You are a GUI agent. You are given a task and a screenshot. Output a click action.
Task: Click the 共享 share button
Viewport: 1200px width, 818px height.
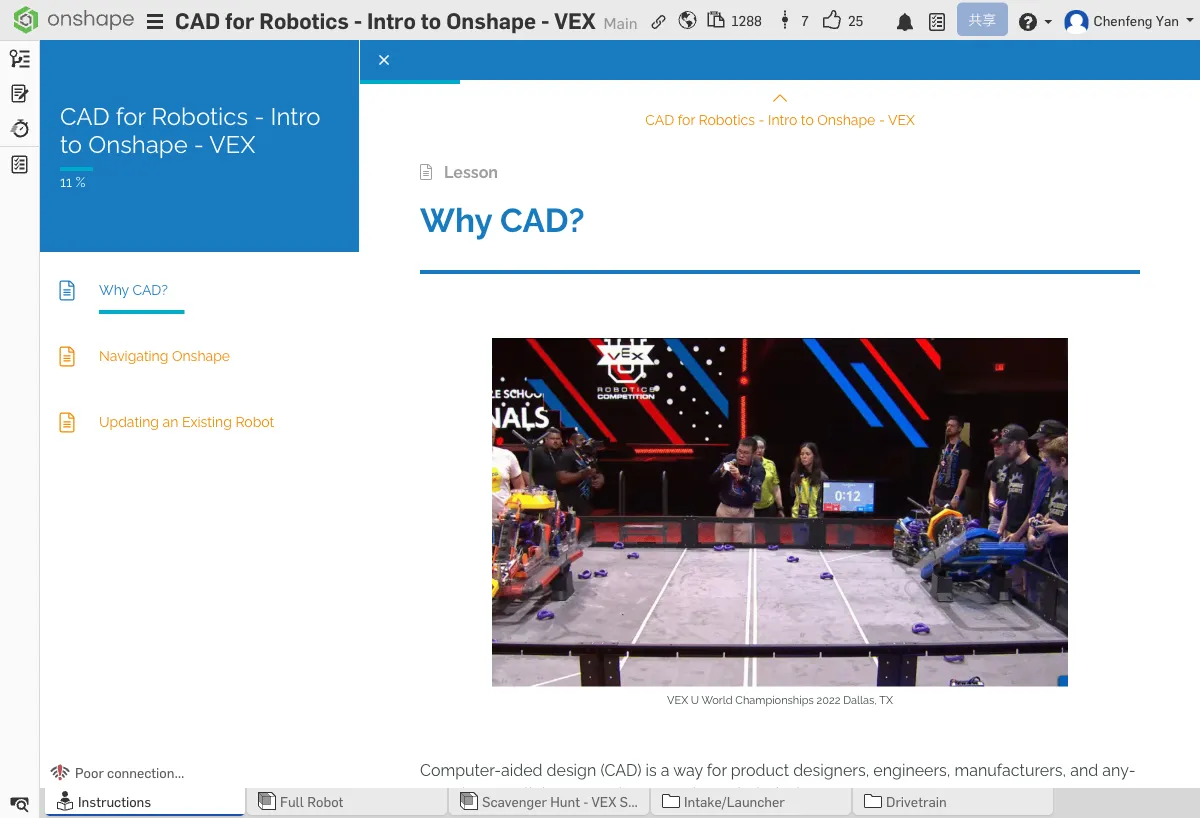(x=981, y=20)
